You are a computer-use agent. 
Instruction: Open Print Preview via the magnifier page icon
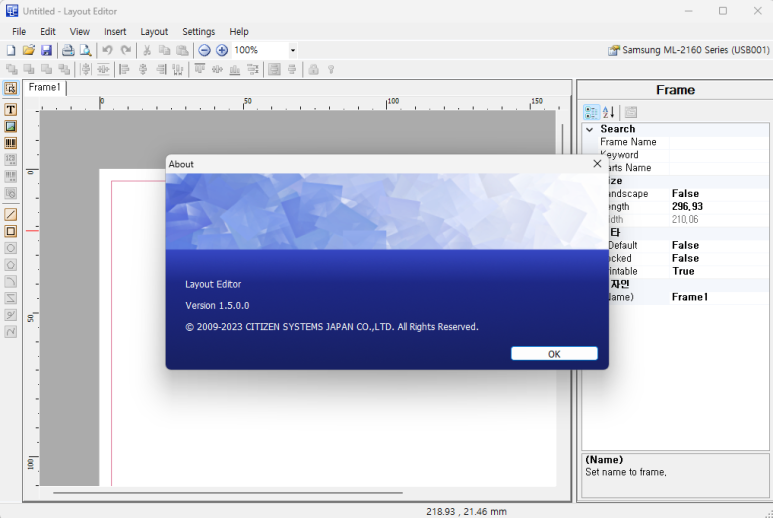click(86, 50)
